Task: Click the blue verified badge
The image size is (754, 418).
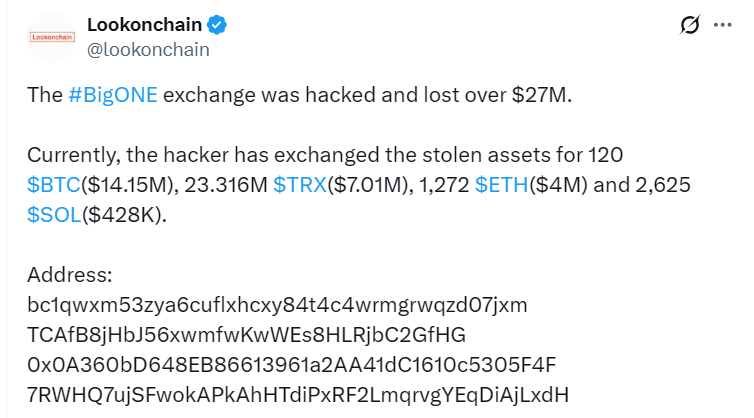Action: coord(216,25)
